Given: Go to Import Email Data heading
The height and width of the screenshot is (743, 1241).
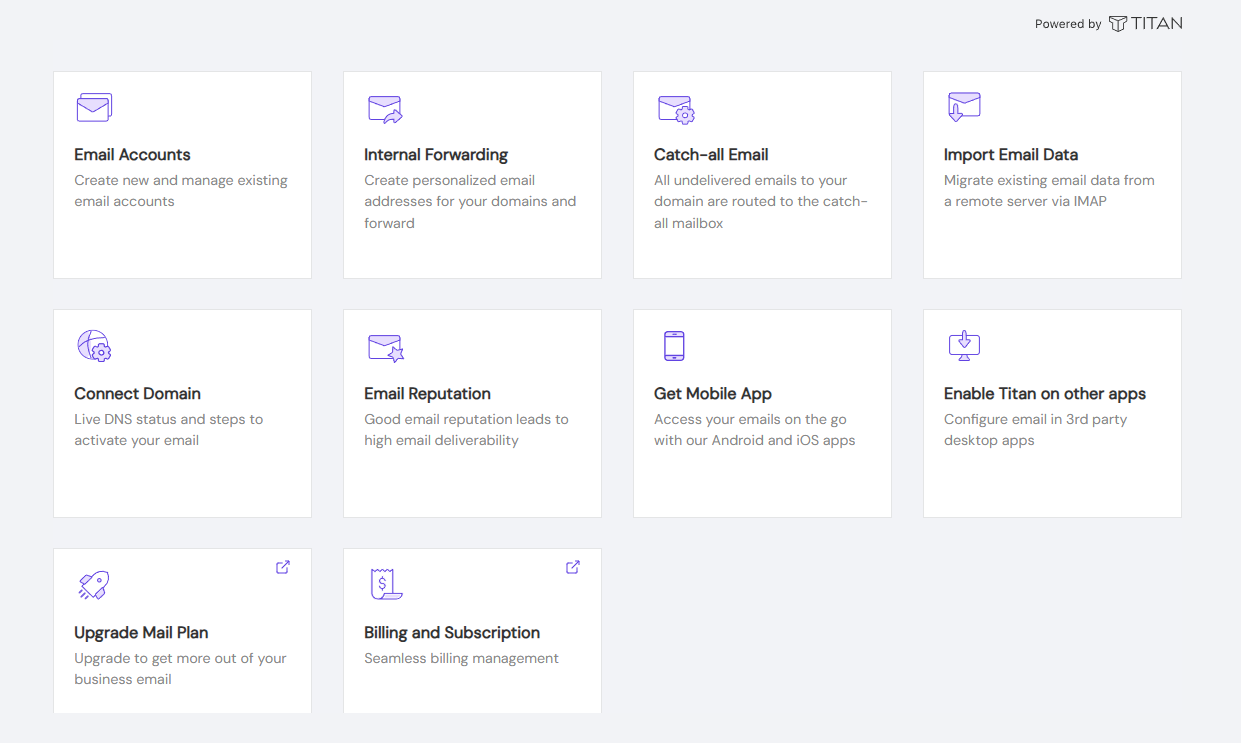Looking at the screenshot, I should point(1011,155).
